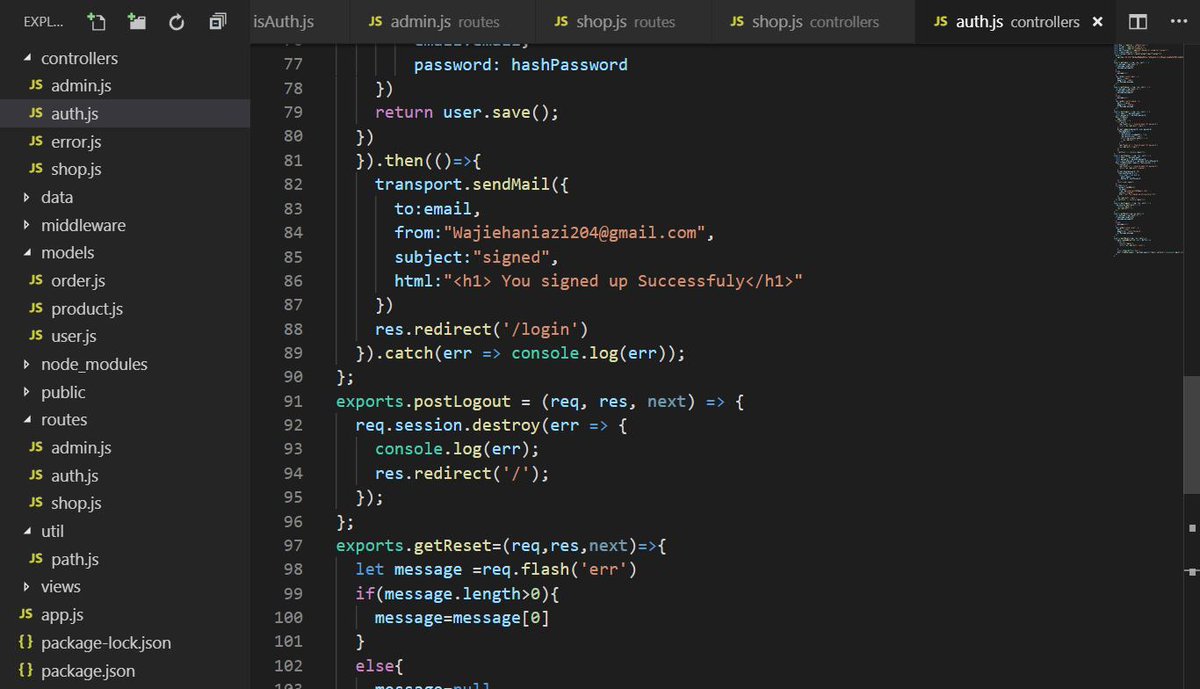Open product.js in models folder
Screen dimensions: 1200x689
(125, 309)
